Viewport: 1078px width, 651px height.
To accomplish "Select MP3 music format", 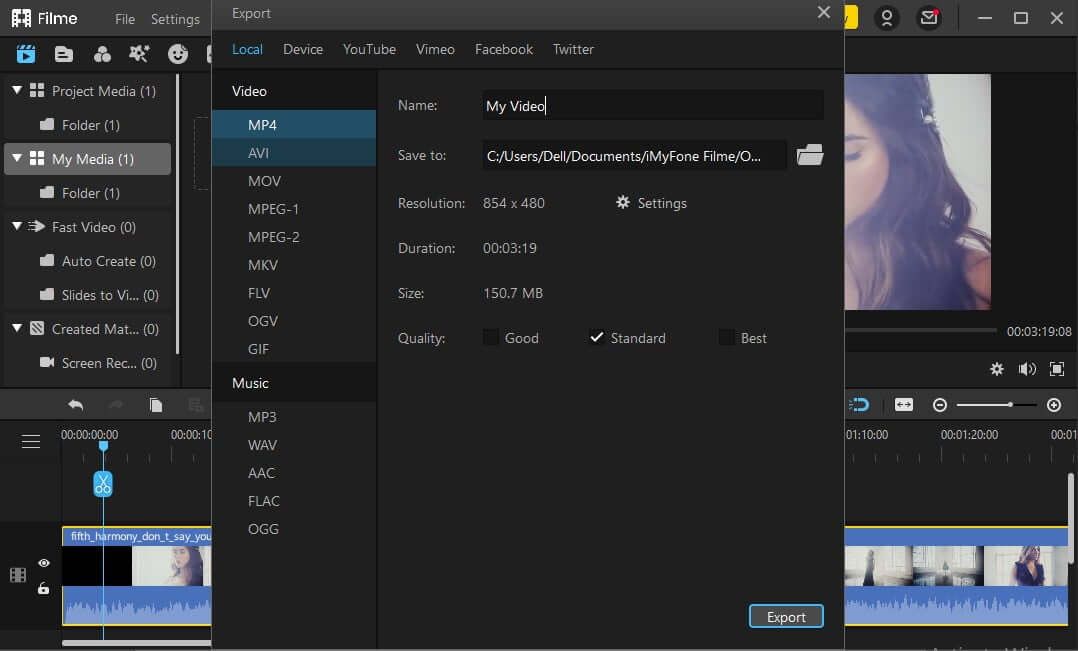I will click(294, 417).
